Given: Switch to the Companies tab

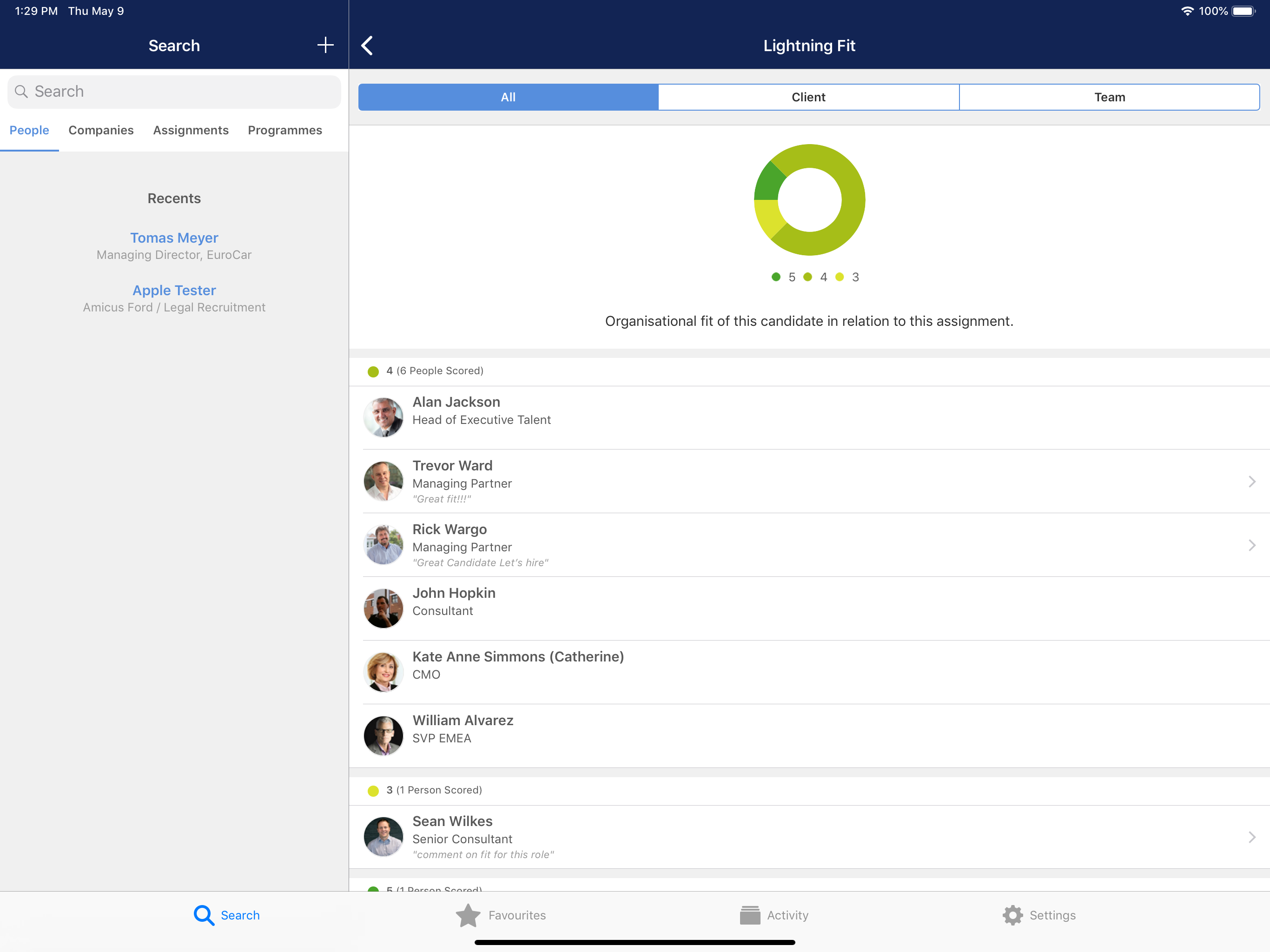Looking at the screenshot, I should pos(101,130).
